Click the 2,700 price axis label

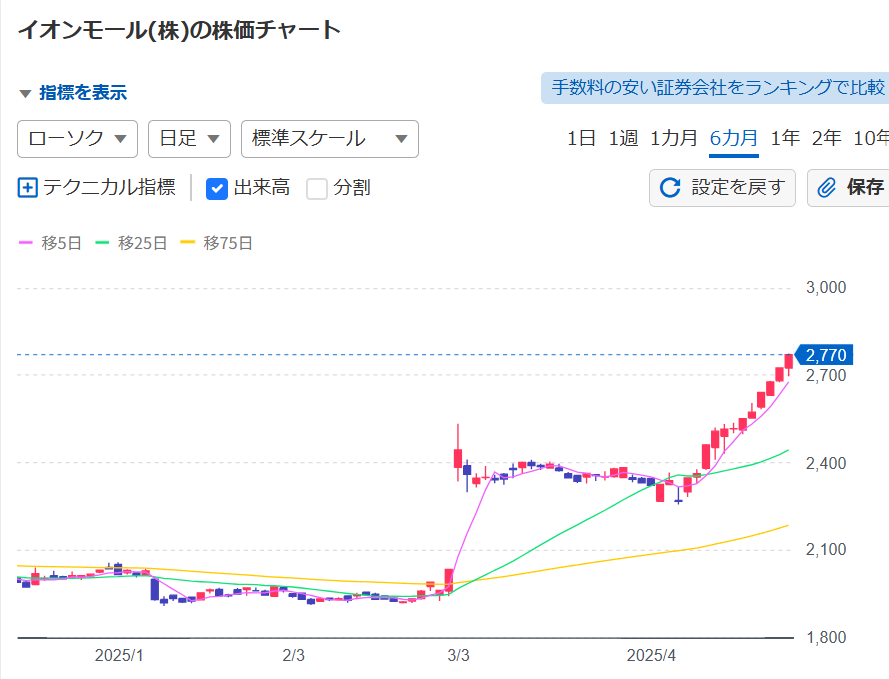826,376
